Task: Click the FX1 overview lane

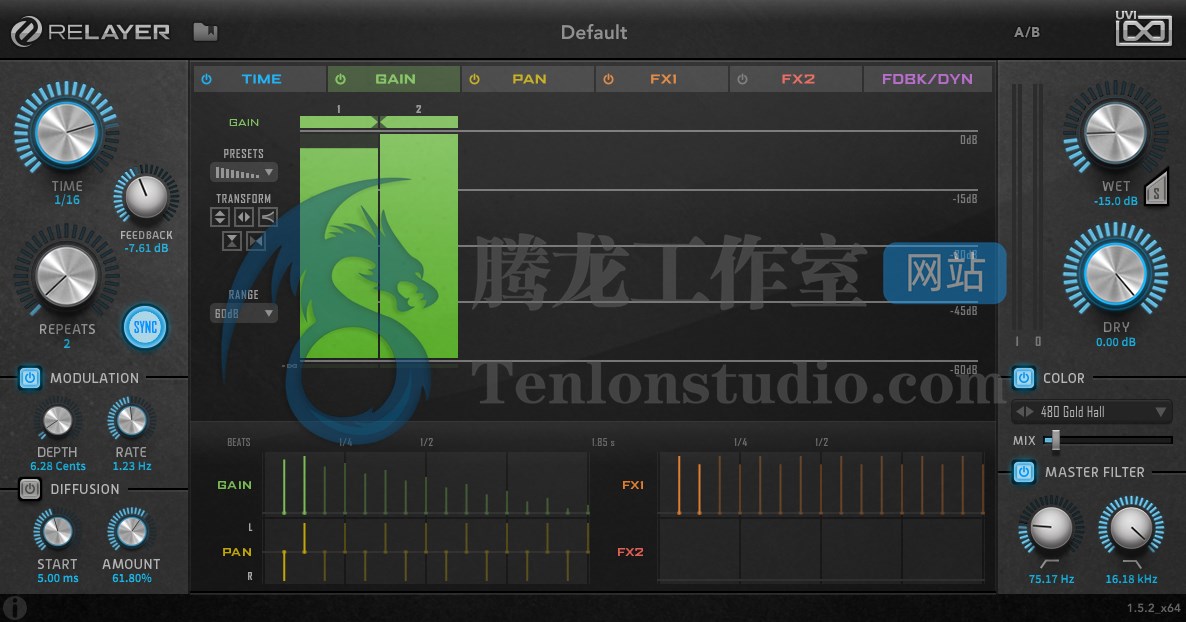Action: [821, 484]
